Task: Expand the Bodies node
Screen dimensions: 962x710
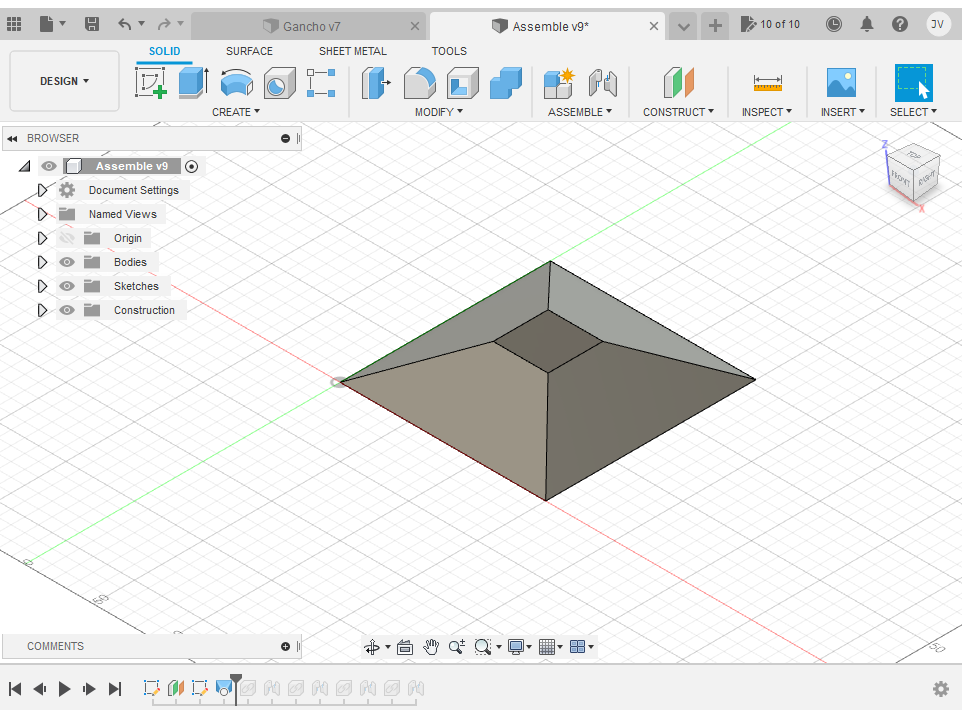Action: coord(42,262)
